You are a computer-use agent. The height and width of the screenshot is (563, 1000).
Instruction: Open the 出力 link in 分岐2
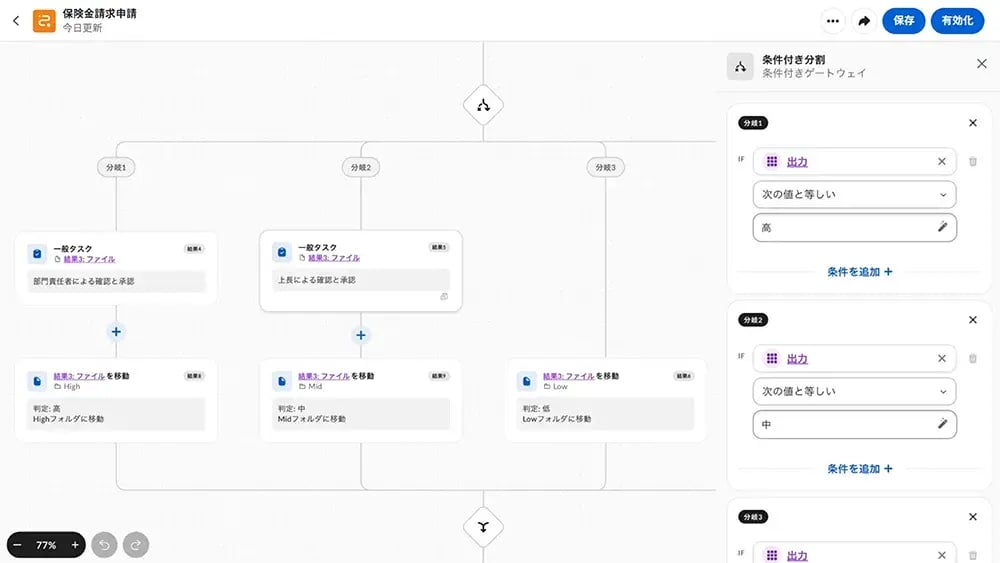coord(797,359)
